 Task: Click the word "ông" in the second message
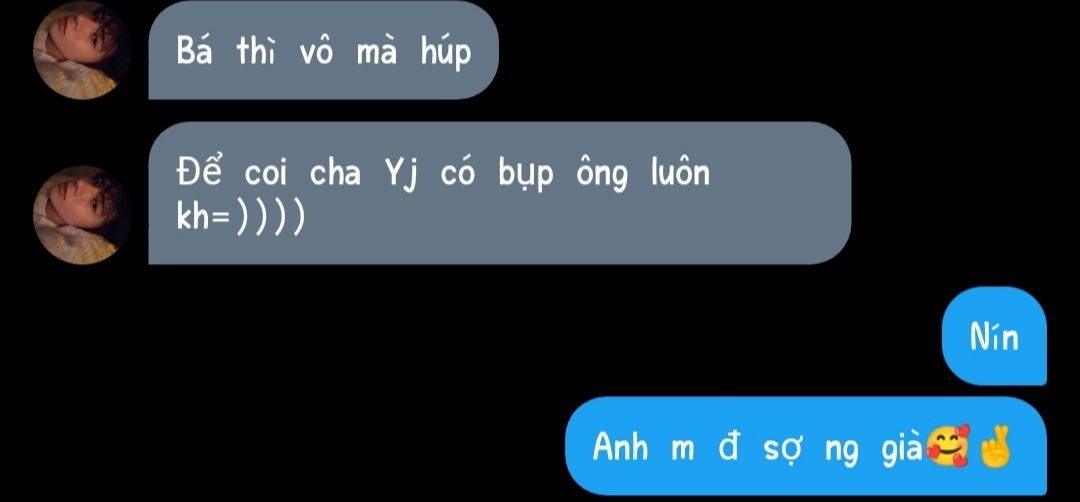click(x=602, y=175)
